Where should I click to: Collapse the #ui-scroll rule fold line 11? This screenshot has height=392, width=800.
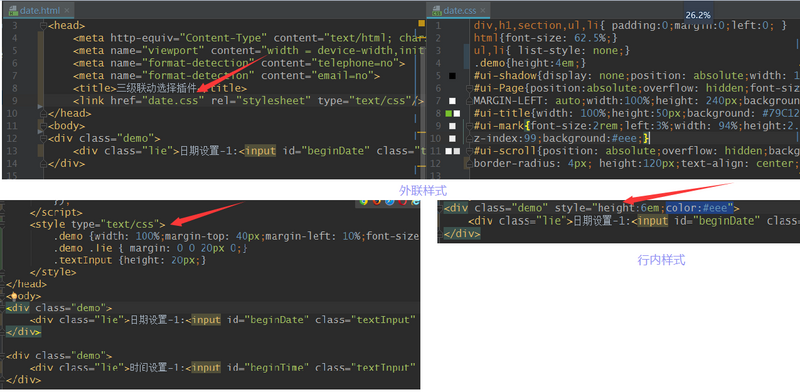pyautogui.click(x=468, y=151)
